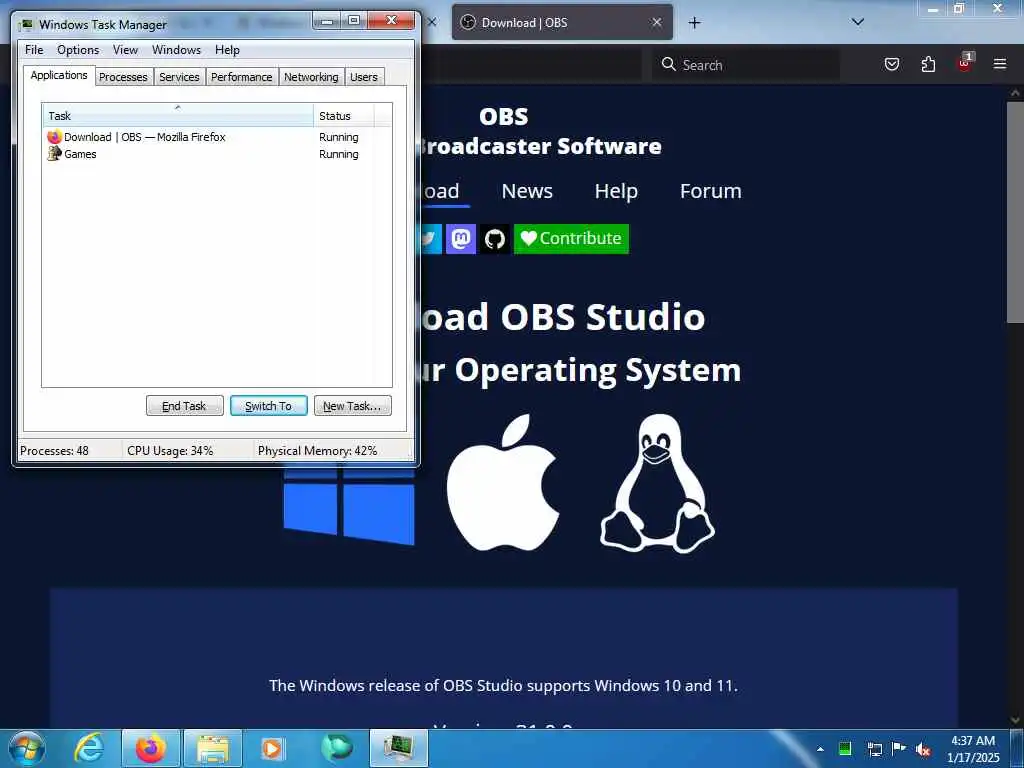Viewport: 1024px width, 768px height.
Task: Open Windows Media Player from taskbar
Action: pos(272,748)
